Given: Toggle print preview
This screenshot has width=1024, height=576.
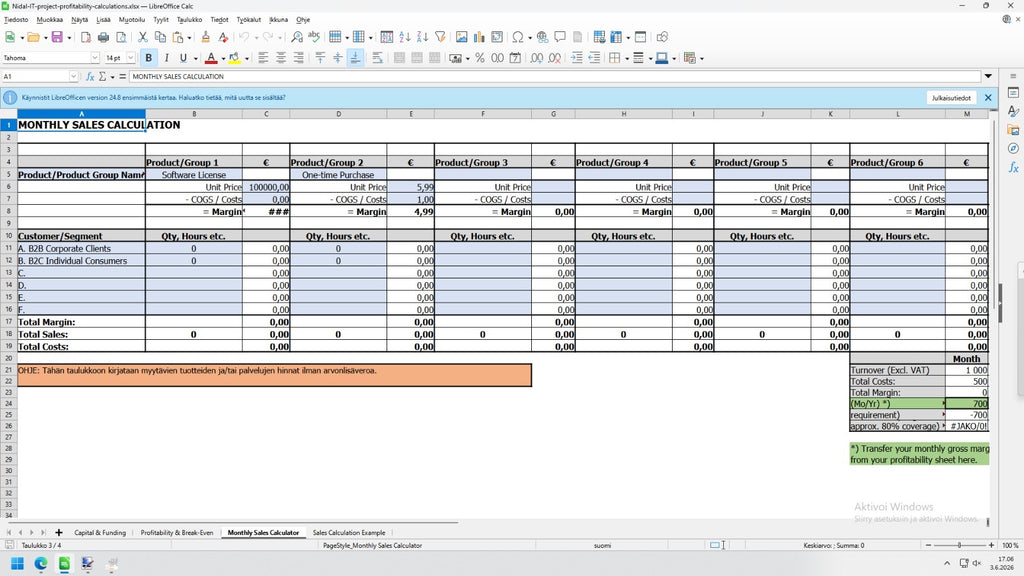Looking at the screenshot, I should point(121,37).
